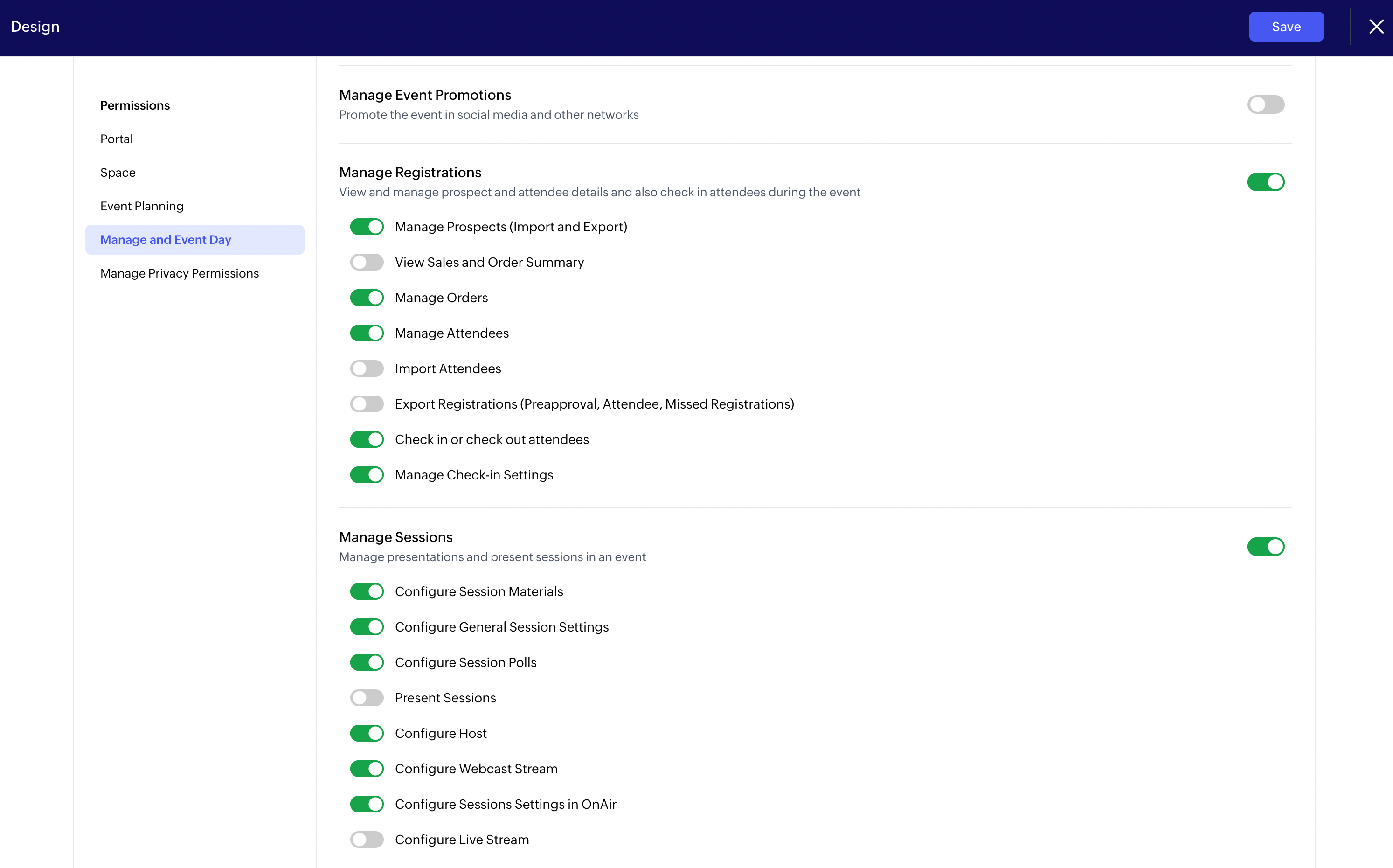Close the Design dialog with the X icon
The width and height of the screenshot is (1393, 868).
pos(1376,27)
